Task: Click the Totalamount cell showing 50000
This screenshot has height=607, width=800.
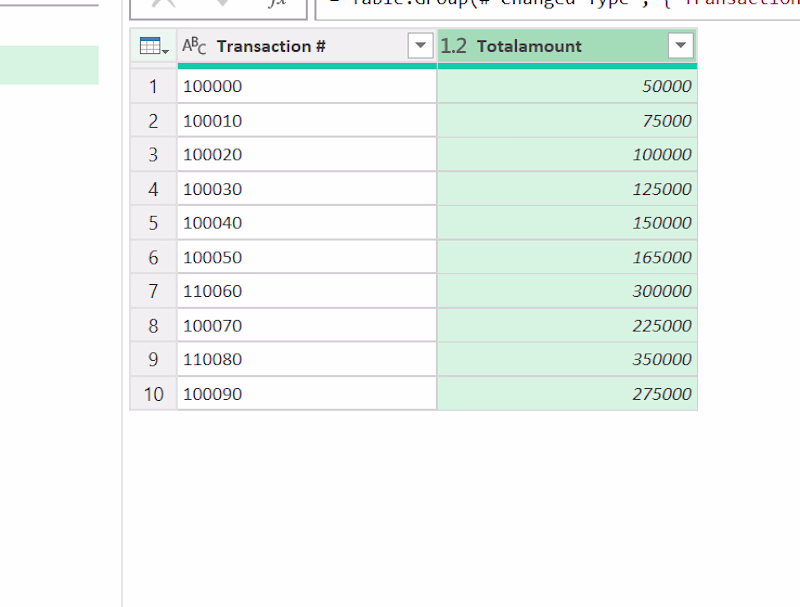Action: coord(567,86)
